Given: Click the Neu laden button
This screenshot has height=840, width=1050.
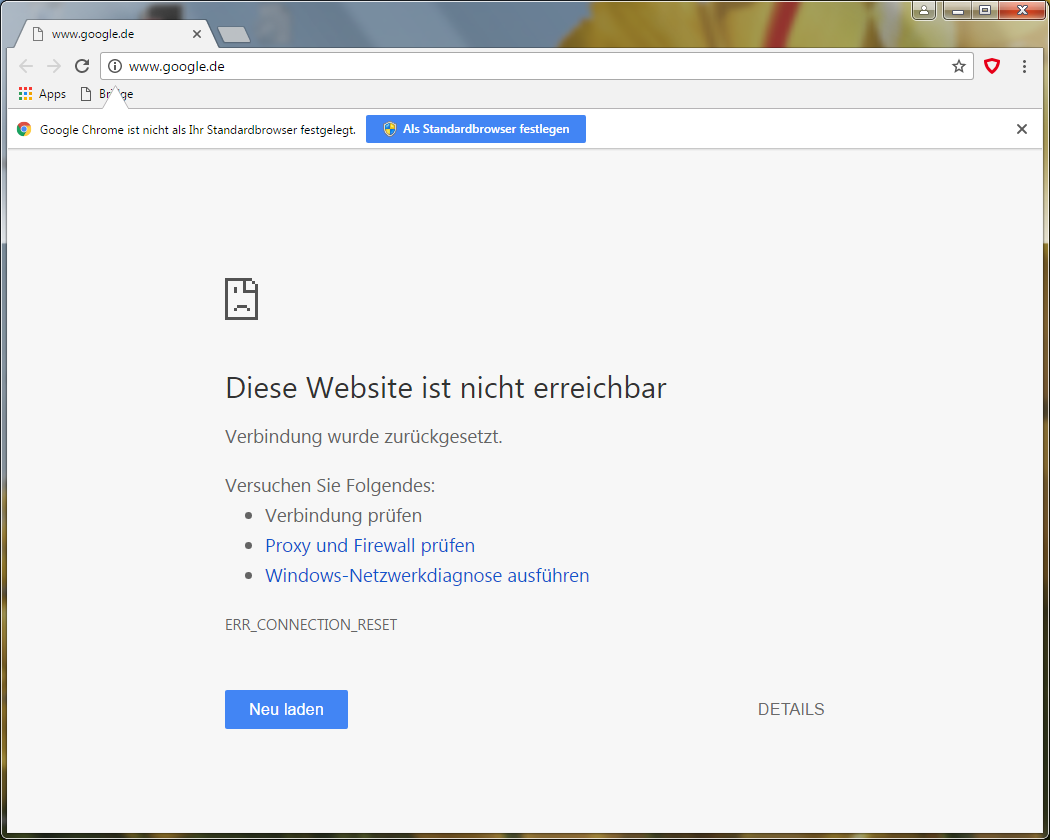Looking at the screenshot, I should pyautogui.click(x=286, y=709).
